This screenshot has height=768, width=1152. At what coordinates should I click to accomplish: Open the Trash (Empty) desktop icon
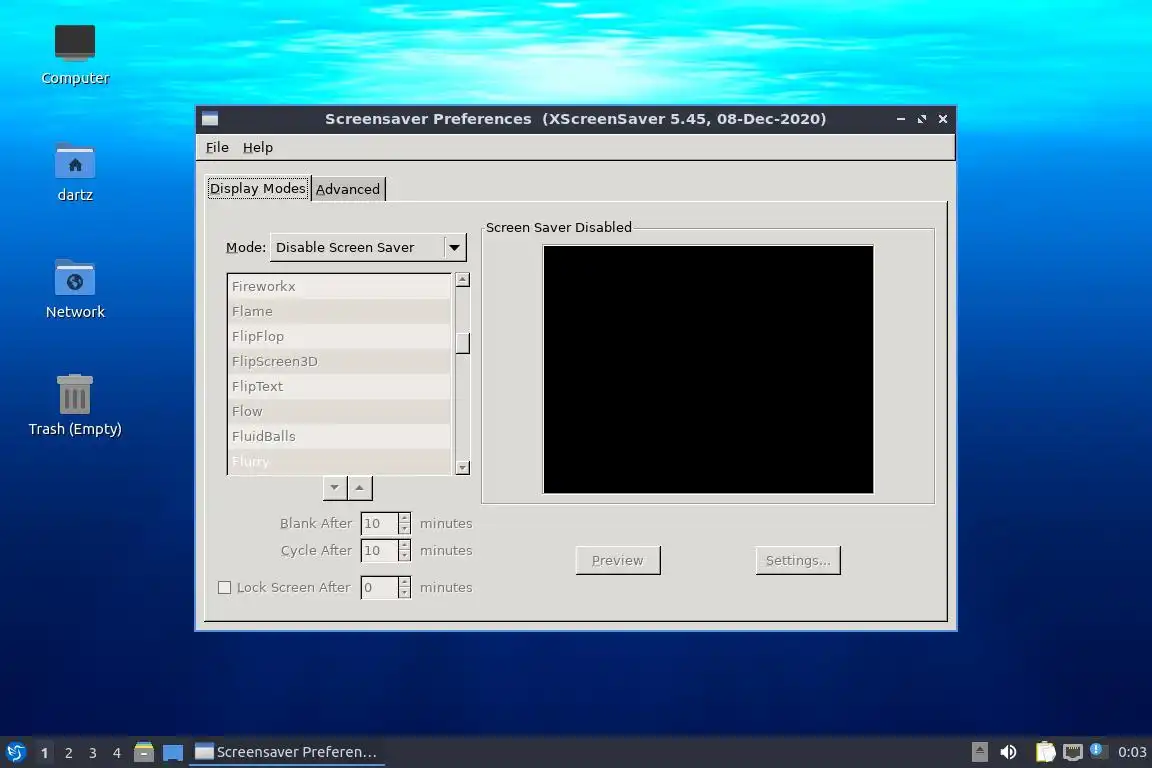click(x=75, y=406)
